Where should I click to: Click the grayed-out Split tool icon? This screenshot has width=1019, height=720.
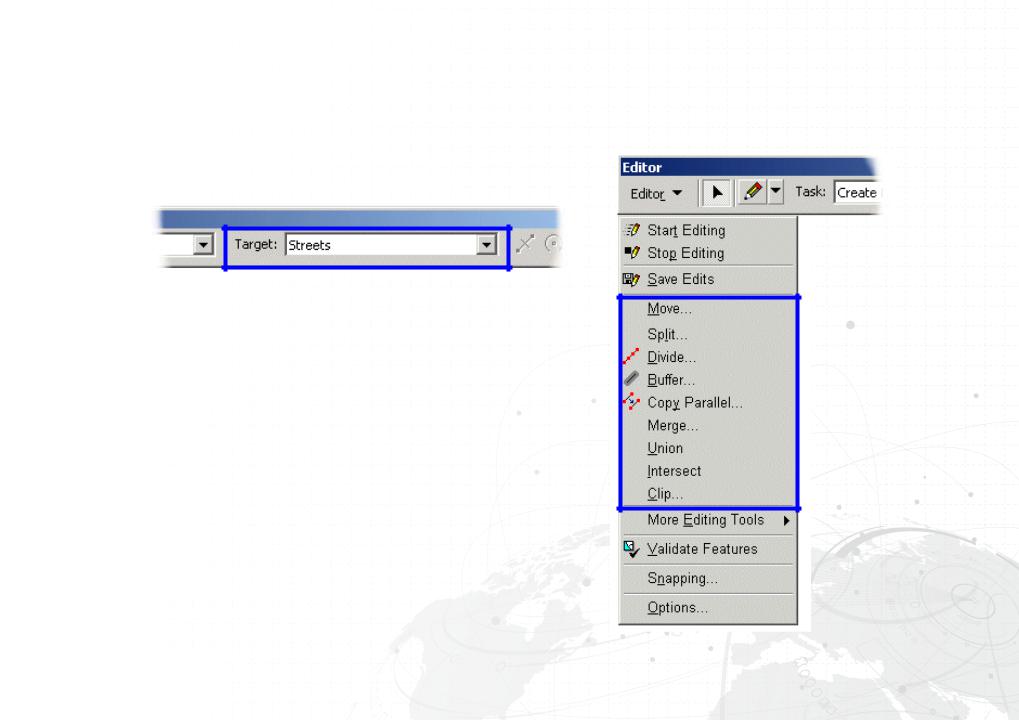point(524,244)
